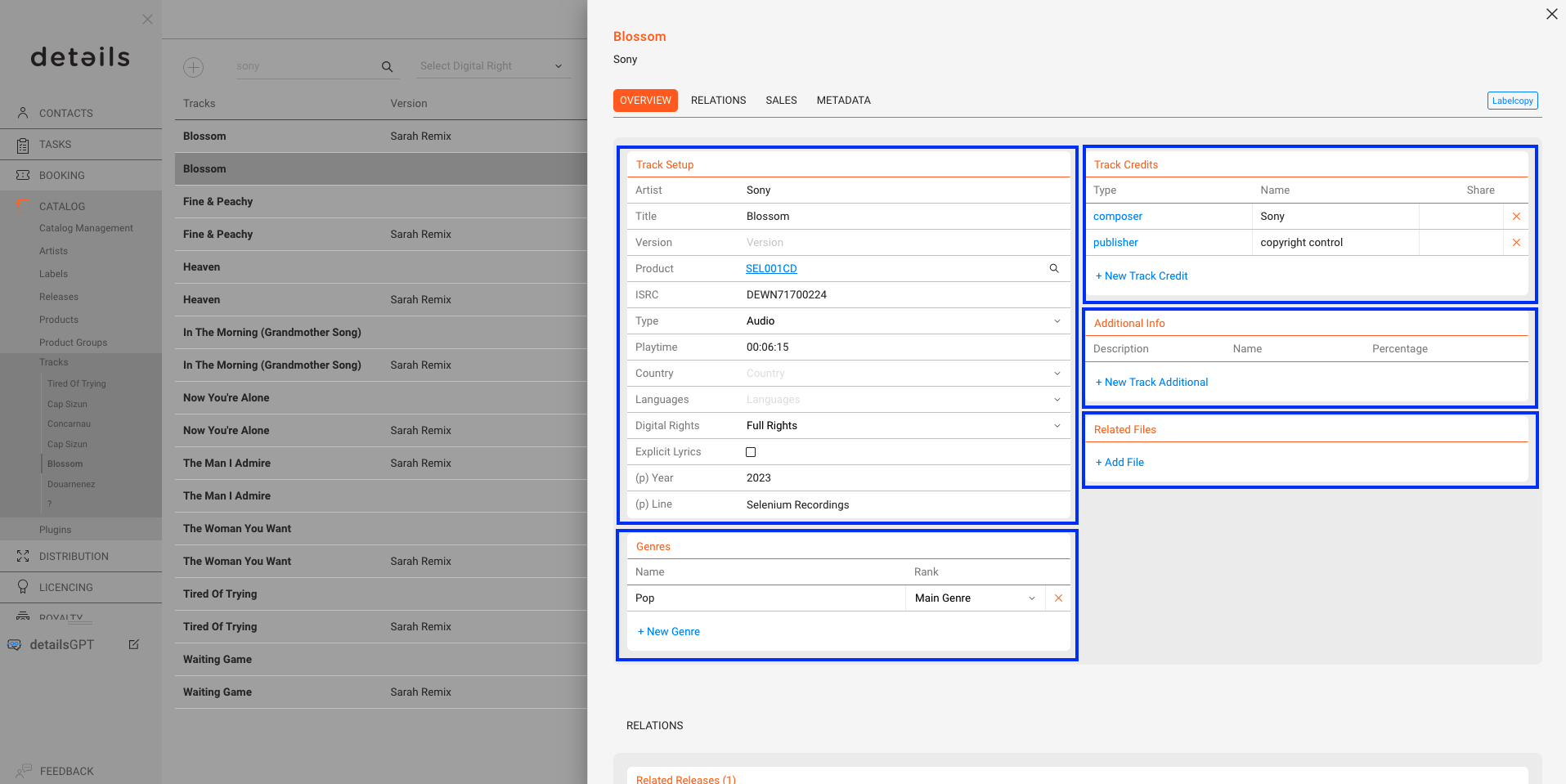Open the Licencing section icon

[x=23, y=587]
